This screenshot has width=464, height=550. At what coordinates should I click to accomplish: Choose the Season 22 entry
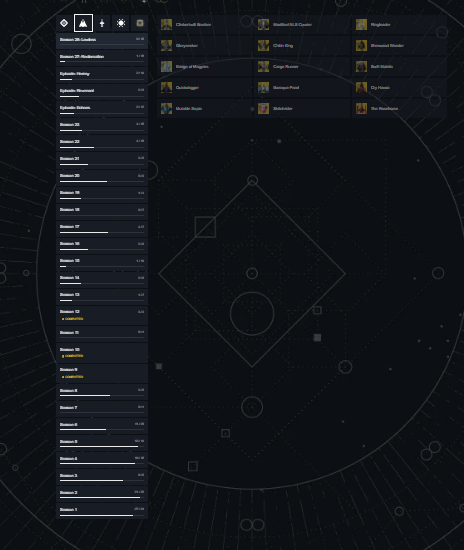point(102,143)
